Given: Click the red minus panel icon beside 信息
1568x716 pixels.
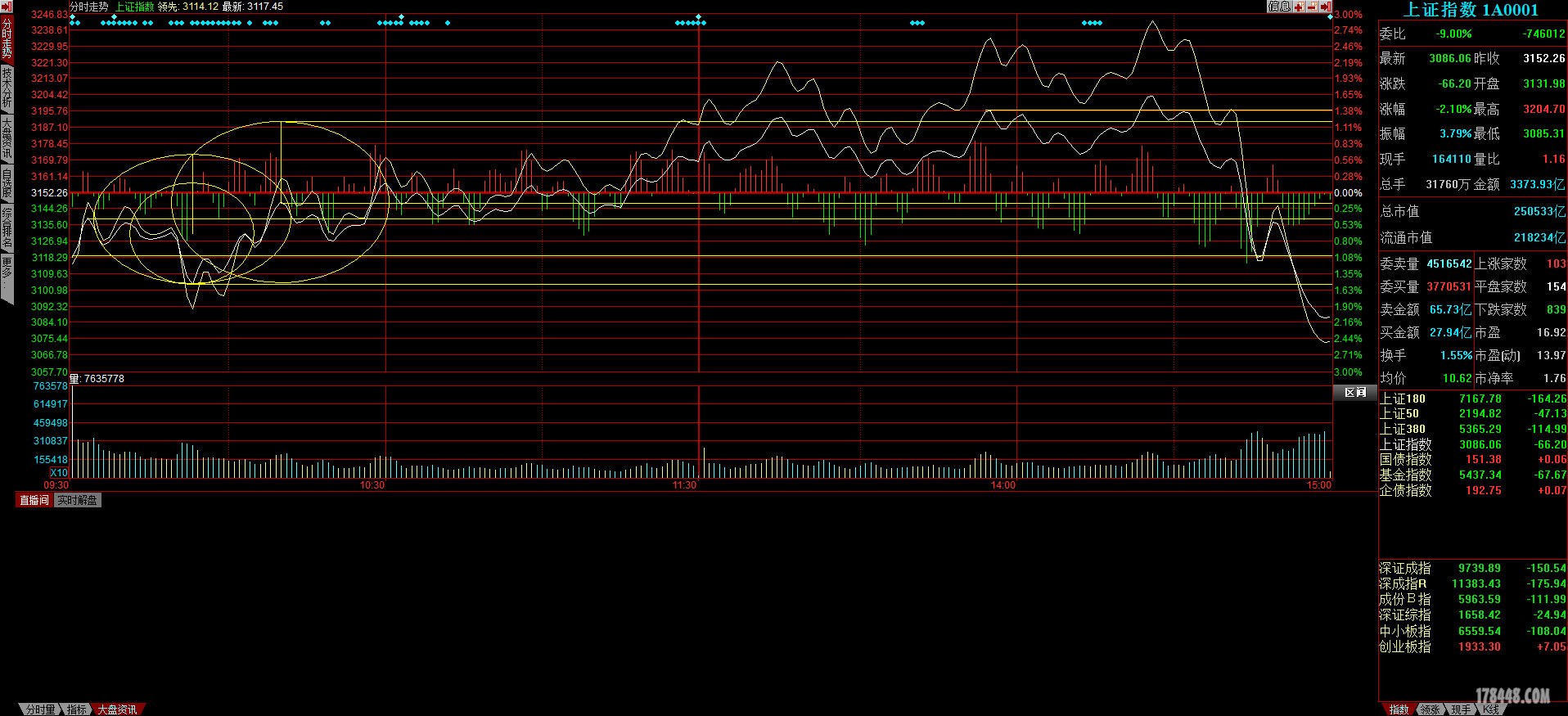Looking at the screenshot, I should 1313,7.
